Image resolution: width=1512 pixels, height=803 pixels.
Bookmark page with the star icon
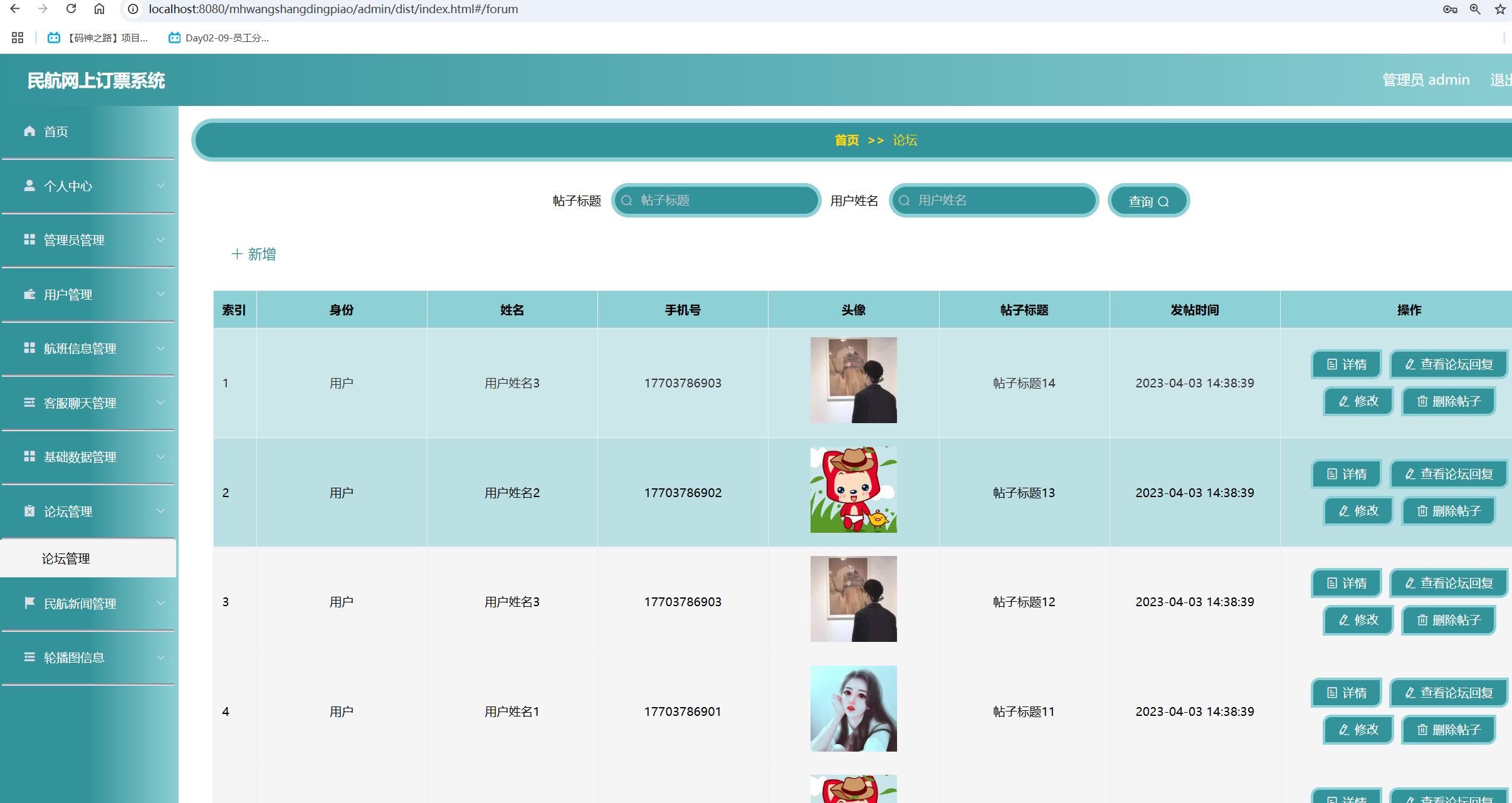coord(1500,9)
